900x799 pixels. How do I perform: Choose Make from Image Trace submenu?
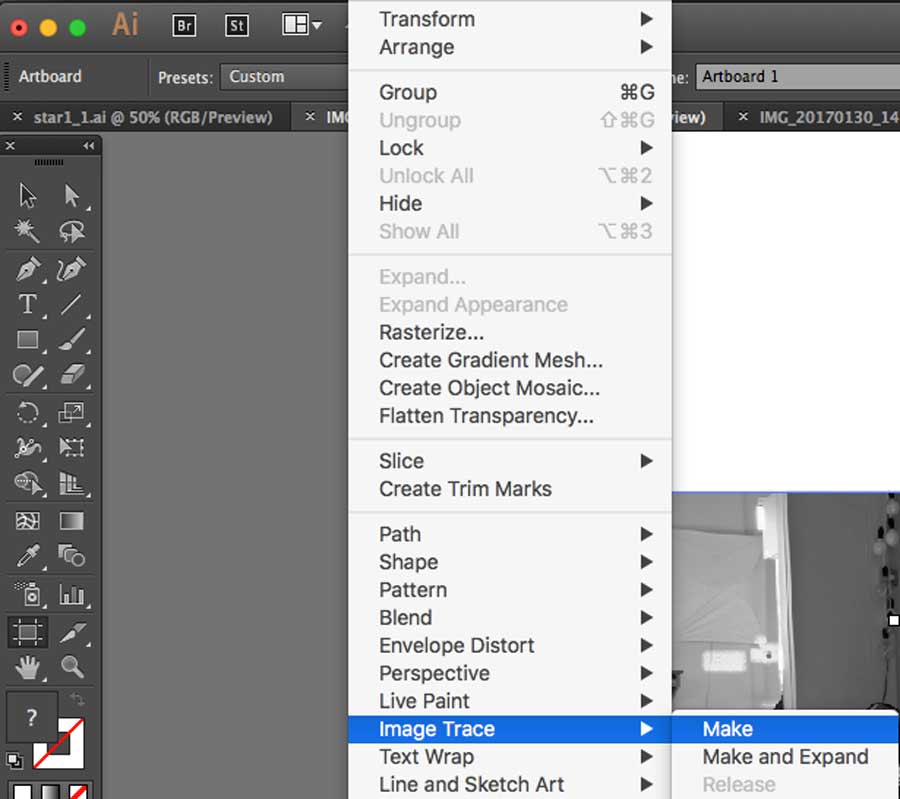(x=728, y=729)
